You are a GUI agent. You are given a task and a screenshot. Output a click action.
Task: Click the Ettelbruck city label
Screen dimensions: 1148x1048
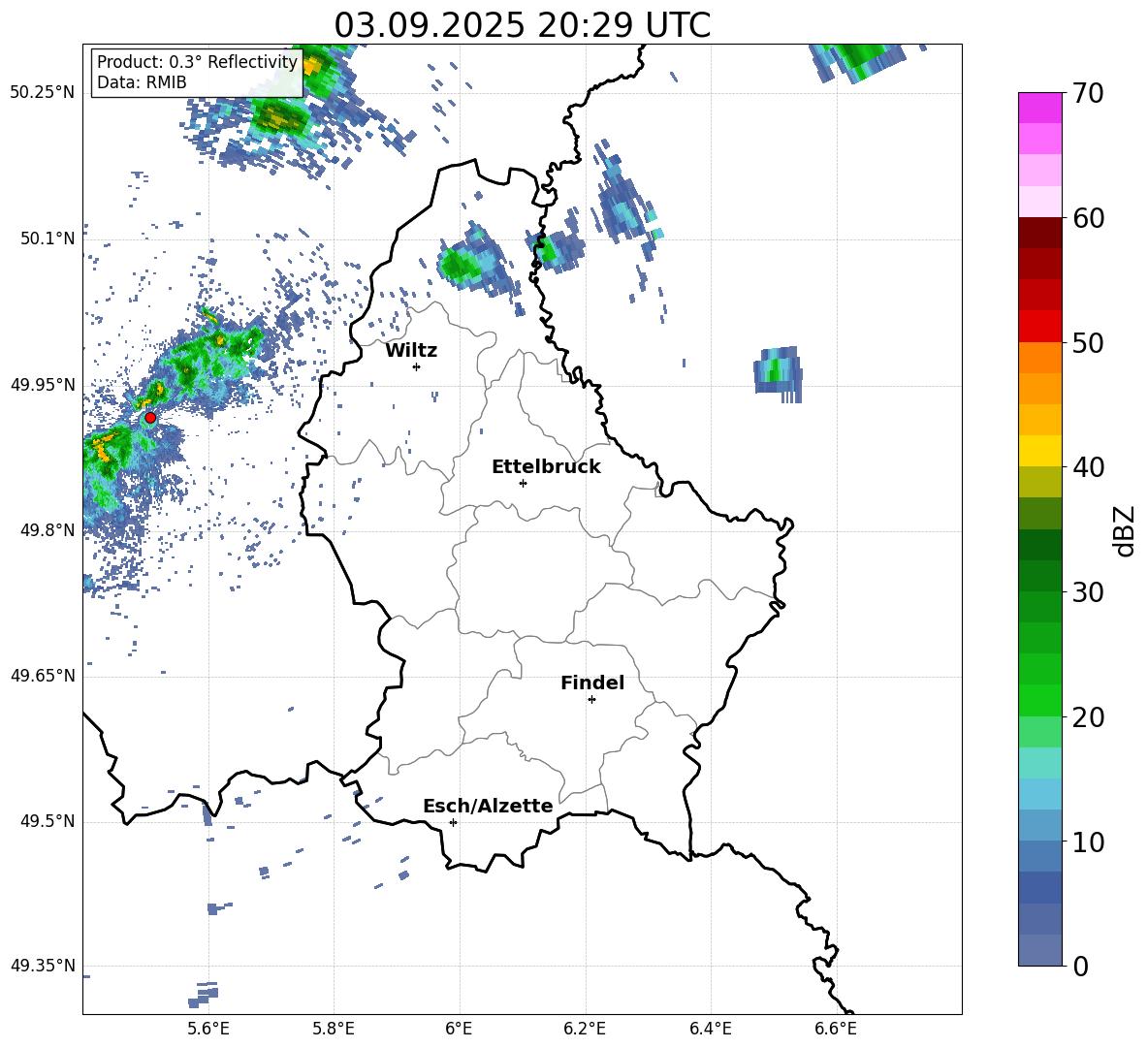pyautogui.click(x=546, y=467)
